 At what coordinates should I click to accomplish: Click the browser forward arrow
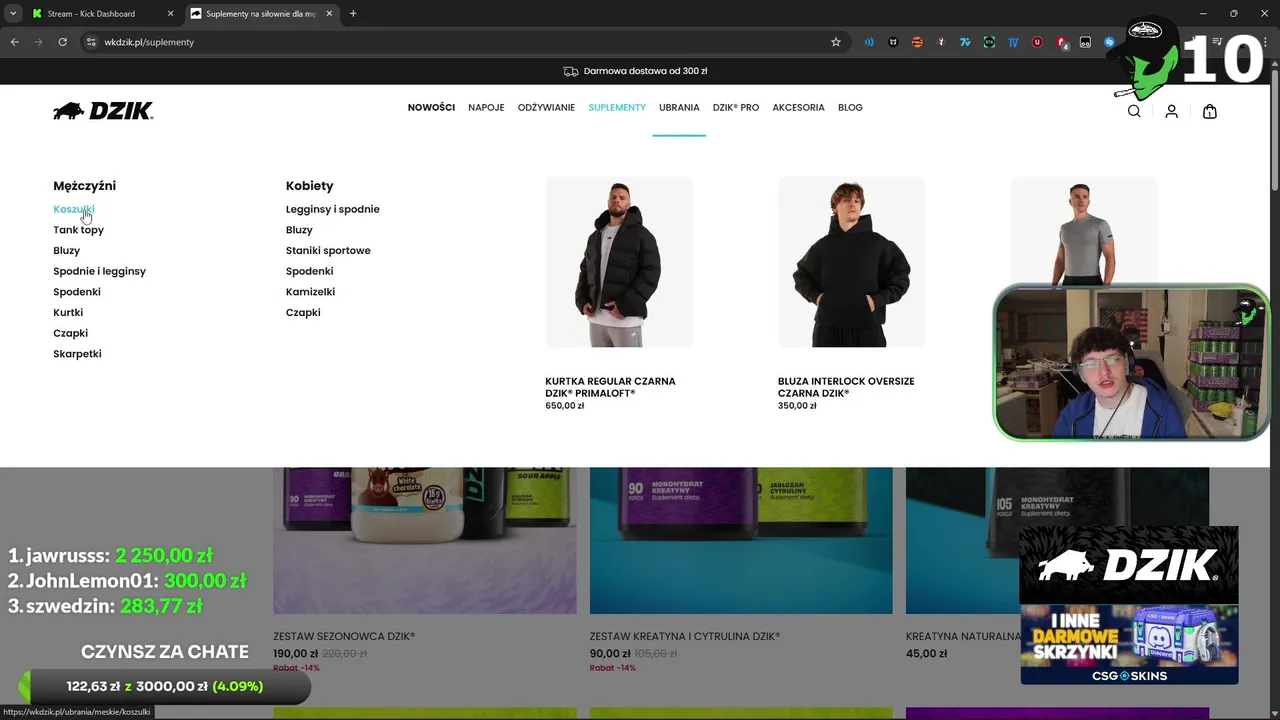coord(38,42)
